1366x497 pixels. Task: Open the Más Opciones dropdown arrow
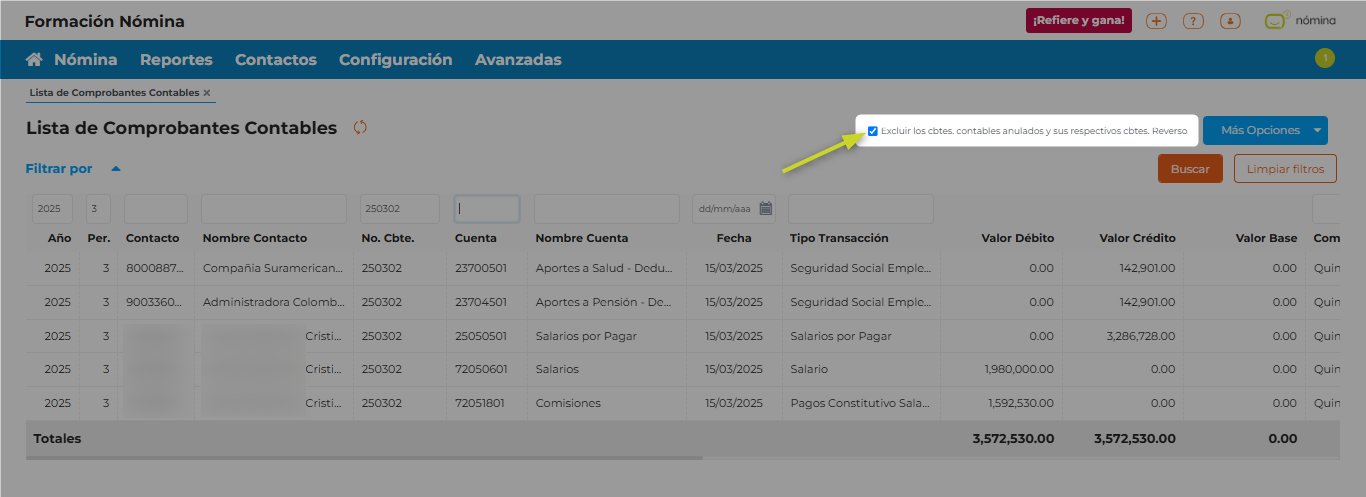[1318, 130]
